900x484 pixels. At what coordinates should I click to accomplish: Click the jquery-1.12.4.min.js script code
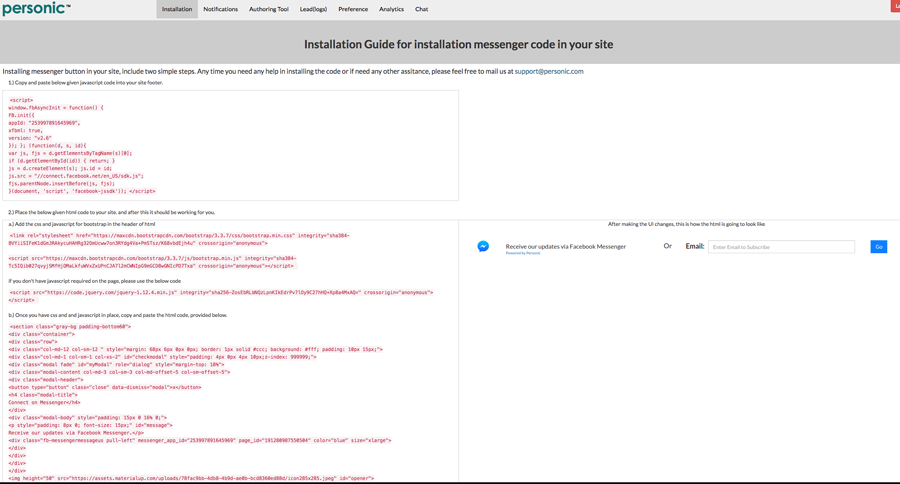221,296
